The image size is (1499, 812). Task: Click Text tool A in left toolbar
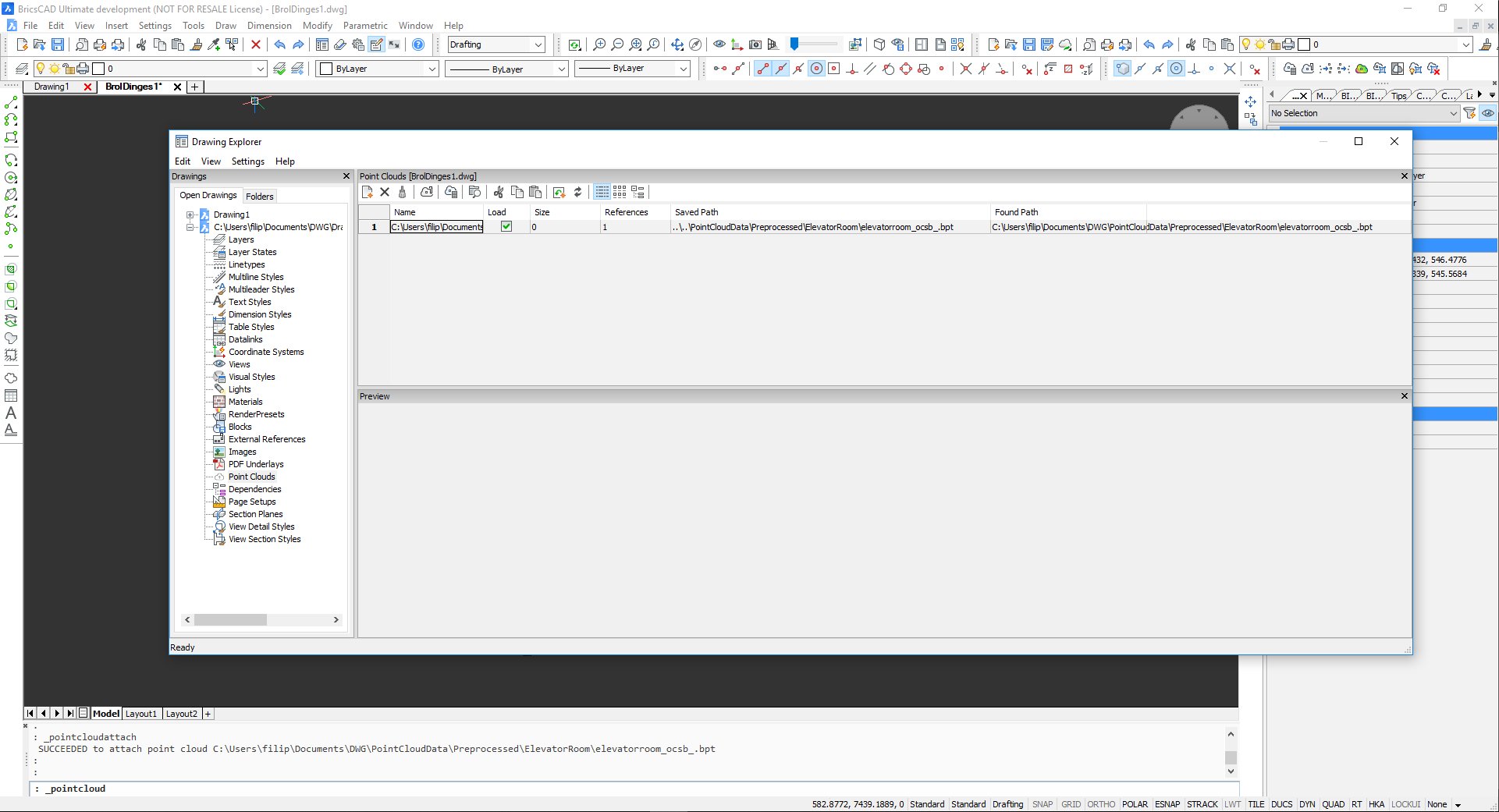(11, 413)
